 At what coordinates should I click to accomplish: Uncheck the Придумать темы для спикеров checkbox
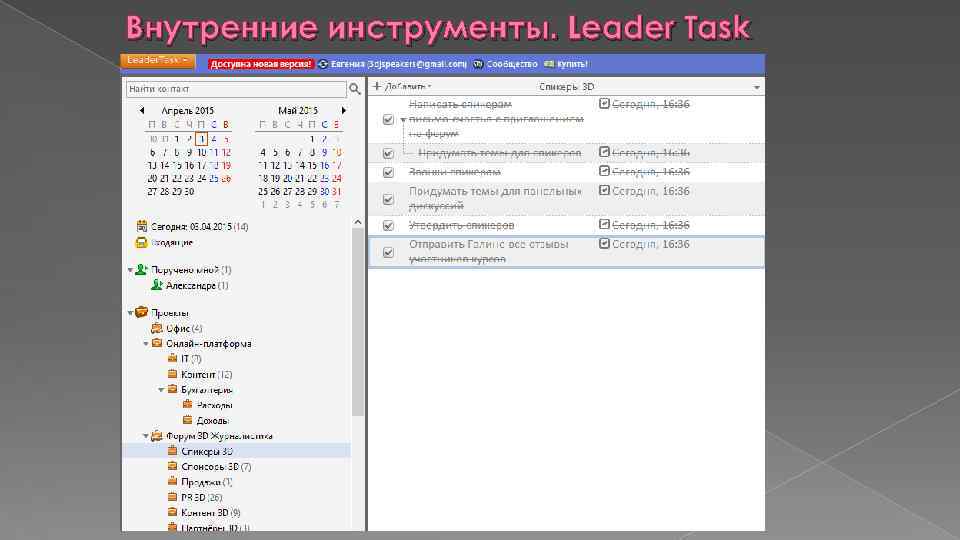[x=388, y=153]
